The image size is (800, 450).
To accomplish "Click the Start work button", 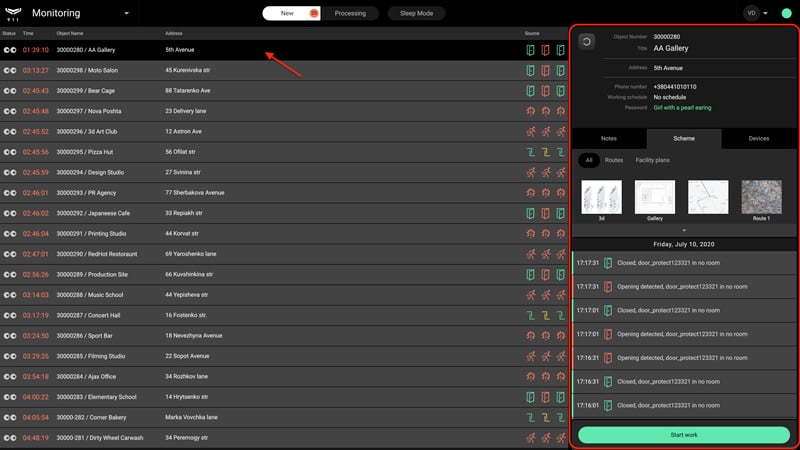I will (x=684, y=435).
